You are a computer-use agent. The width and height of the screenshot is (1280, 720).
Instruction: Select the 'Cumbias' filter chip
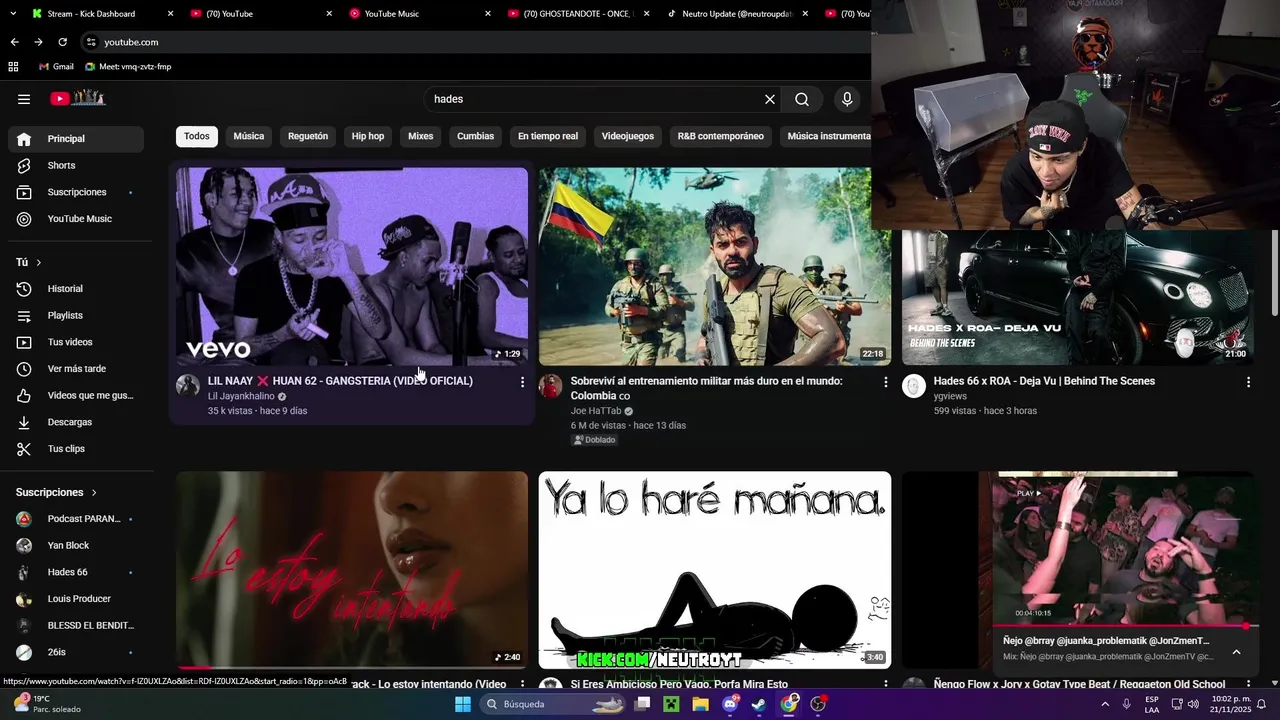point(476,136)
